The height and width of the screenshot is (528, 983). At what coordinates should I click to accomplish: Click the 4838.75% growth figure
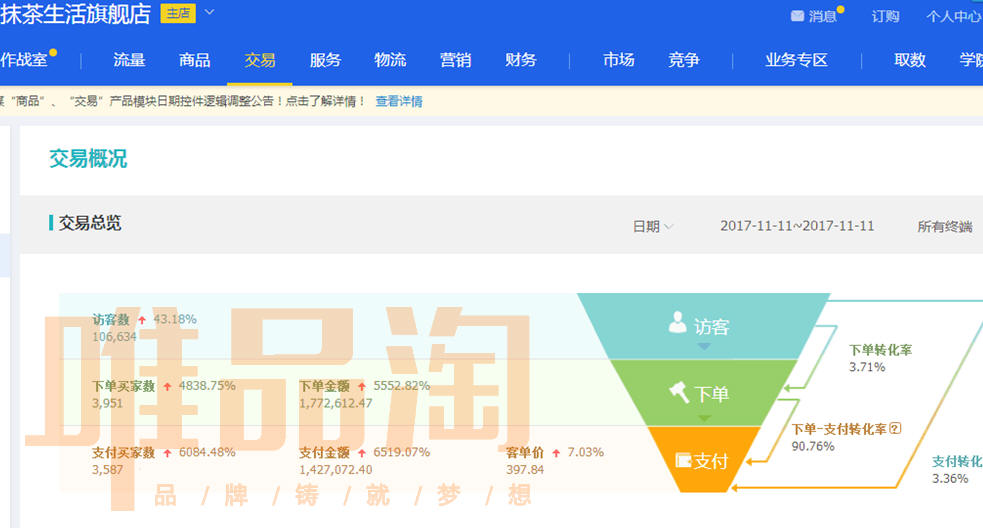tap(207, 386)
